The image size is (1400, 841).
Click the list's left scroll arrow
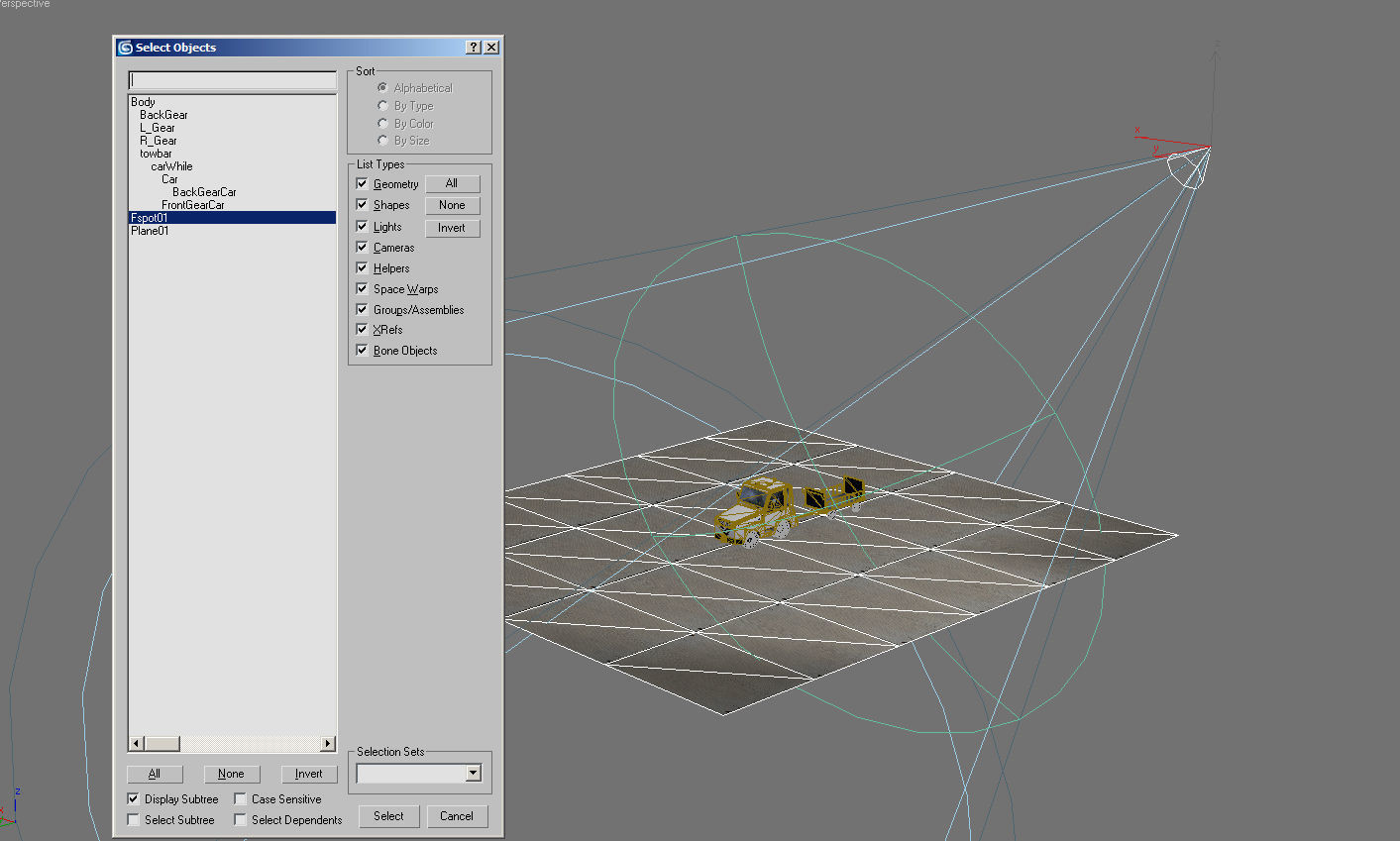[137, 743]
